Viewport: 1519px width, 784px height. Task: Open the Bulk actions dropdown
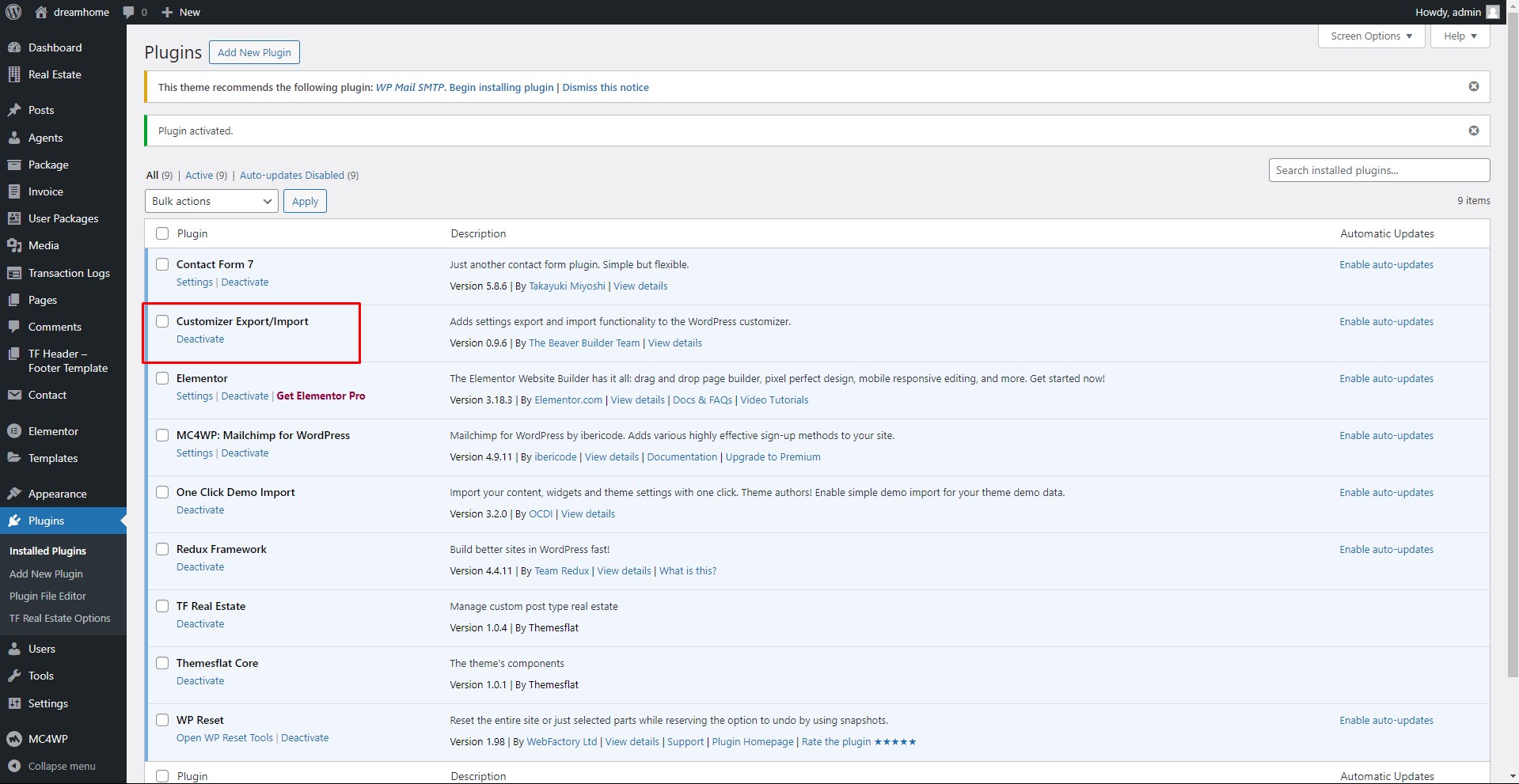211,201
